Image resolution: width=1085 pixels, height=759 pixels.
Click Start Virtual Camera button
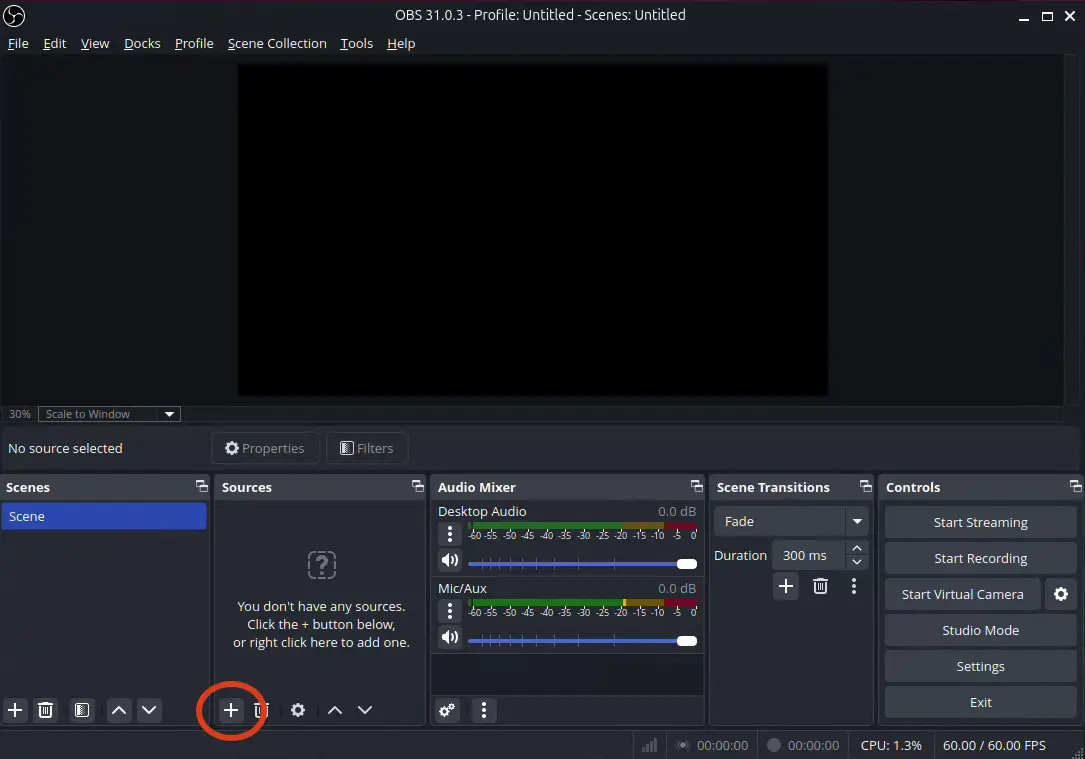point(963,594)
